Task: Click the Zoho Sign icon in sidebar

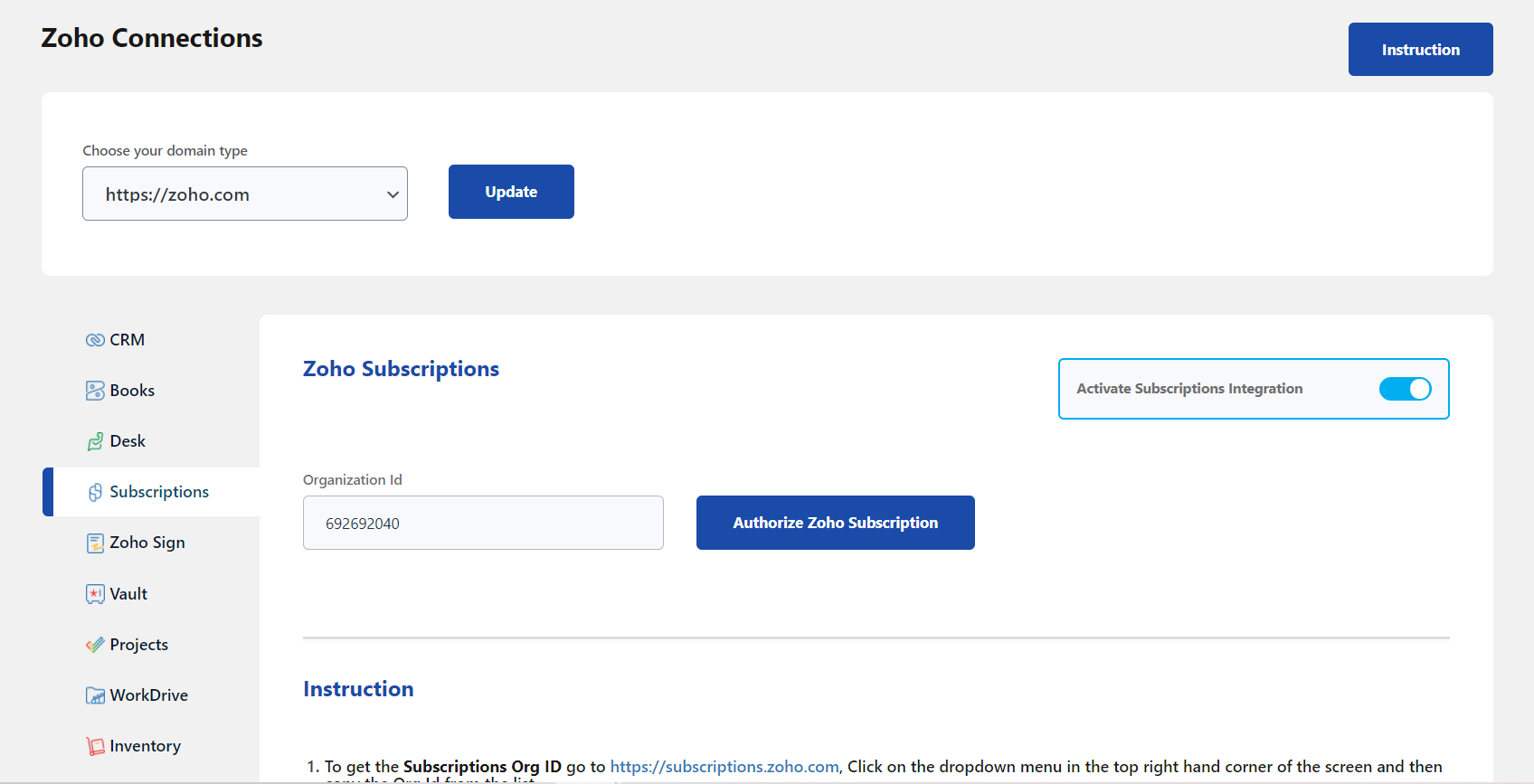Action: click(x=95, y=543)
